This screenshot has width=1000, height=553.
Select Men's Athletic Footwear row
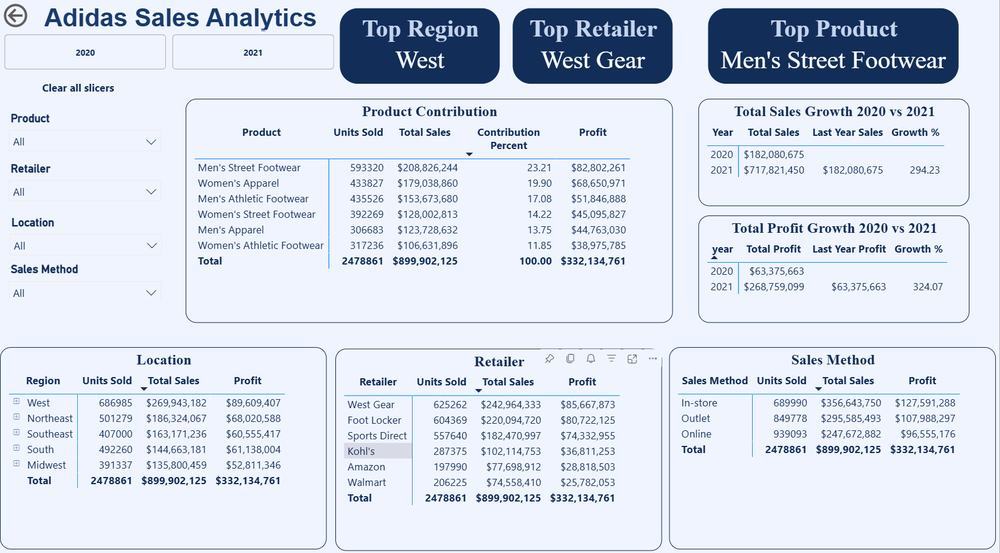(412, 198)
